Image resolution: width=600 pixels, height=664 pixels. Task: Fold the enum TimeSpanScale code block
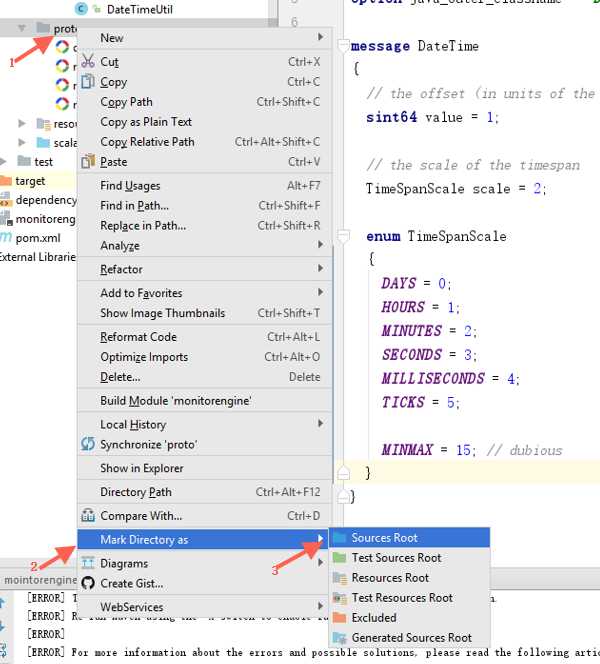344,236
